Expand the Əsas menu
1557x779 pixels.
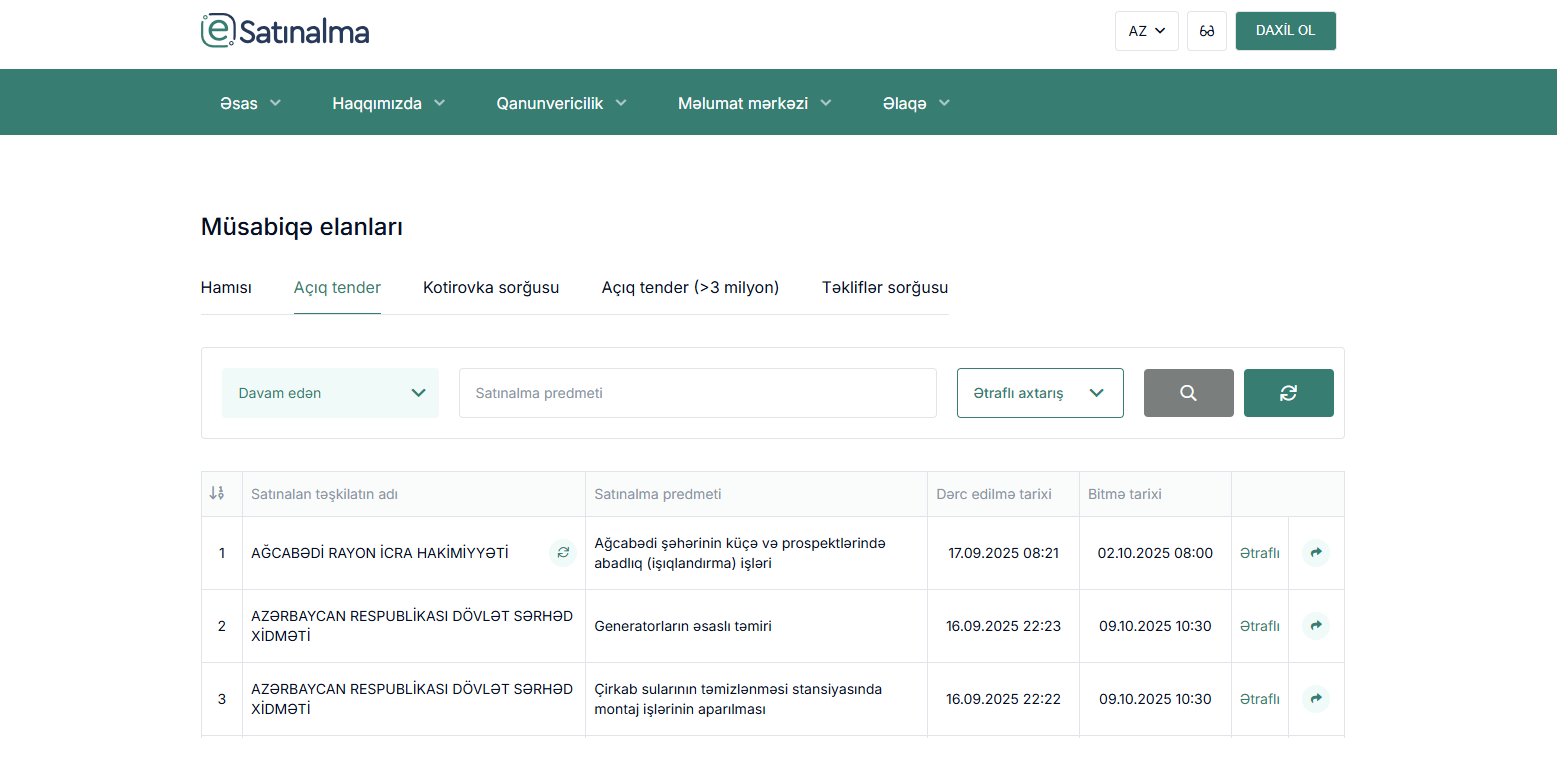(x=251, y=103)
